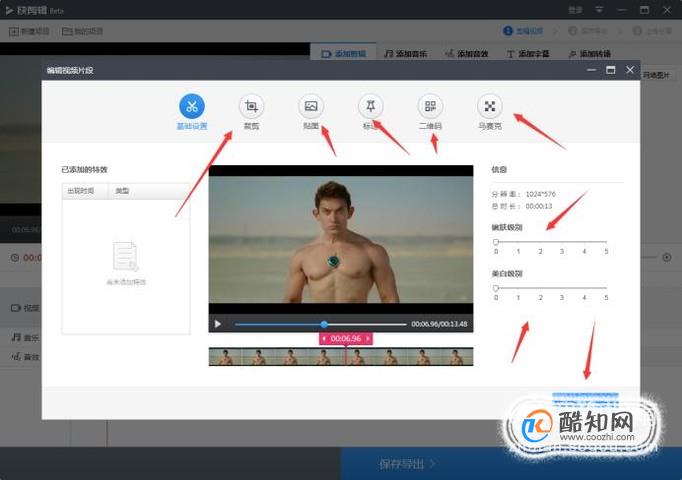The width and height of the screenshot is (682, 480).
Task: Switch to 添加转场 tab in main window
Action: point(589,54)
